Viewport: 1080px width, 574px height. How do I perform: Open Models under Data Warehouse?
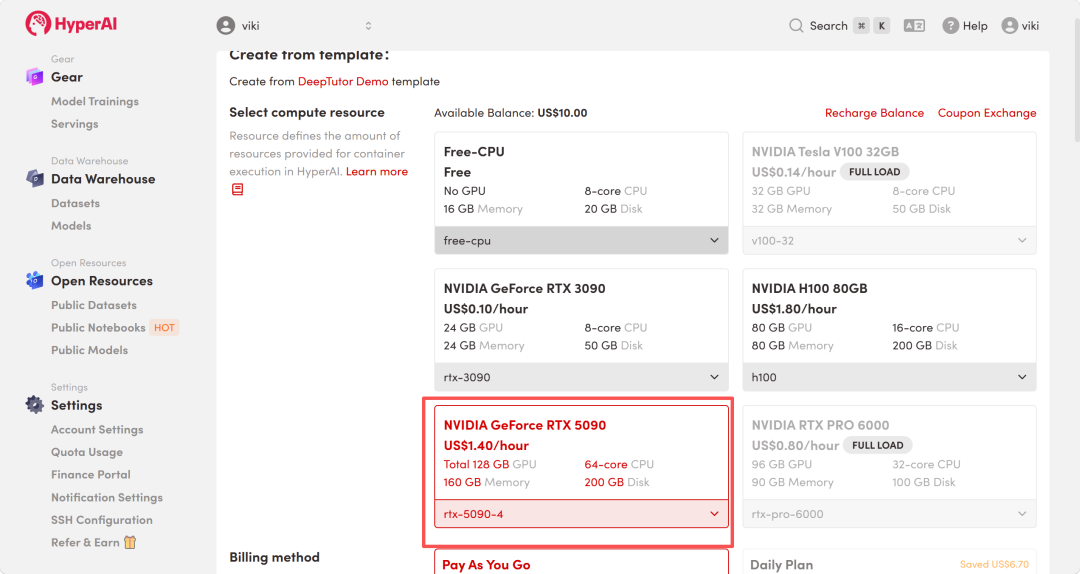[x=71, y=226]
